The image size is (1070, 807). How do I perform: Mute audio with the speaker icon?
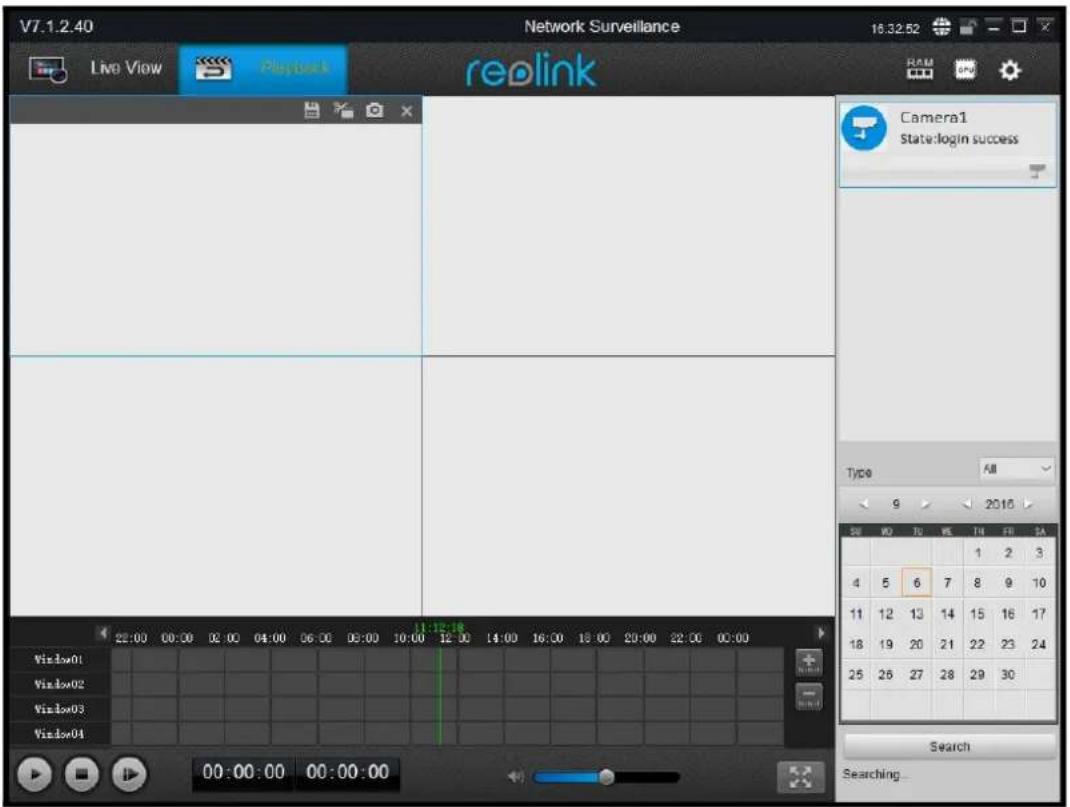tap(517, 776)
